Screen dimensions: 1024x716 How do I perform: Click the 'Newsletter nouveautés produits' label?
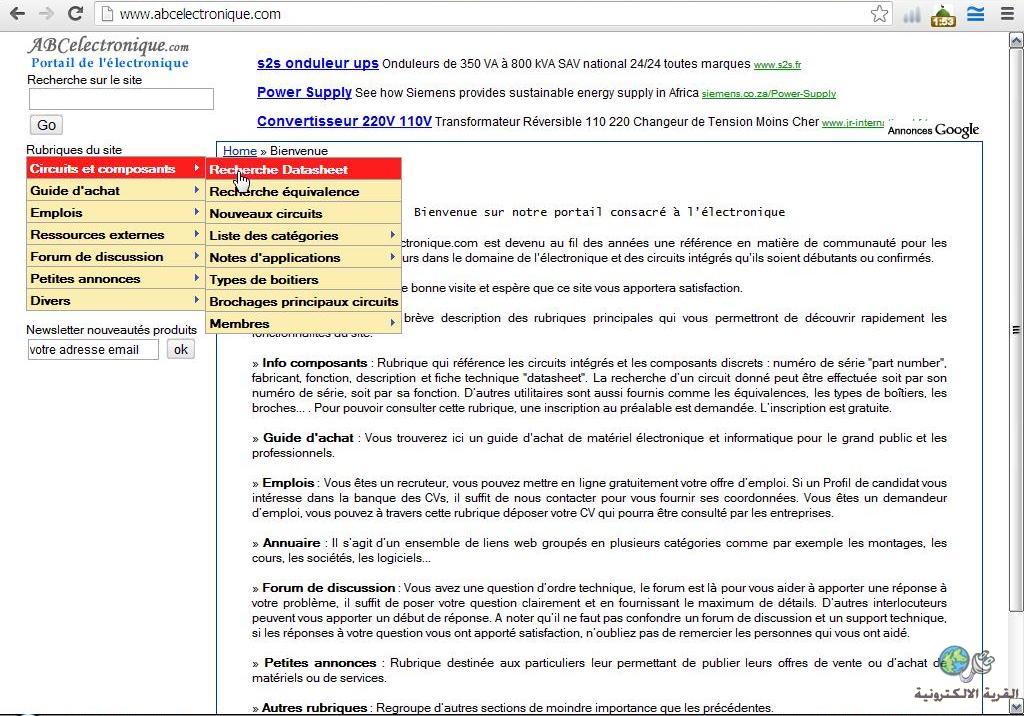pos(112,330)
